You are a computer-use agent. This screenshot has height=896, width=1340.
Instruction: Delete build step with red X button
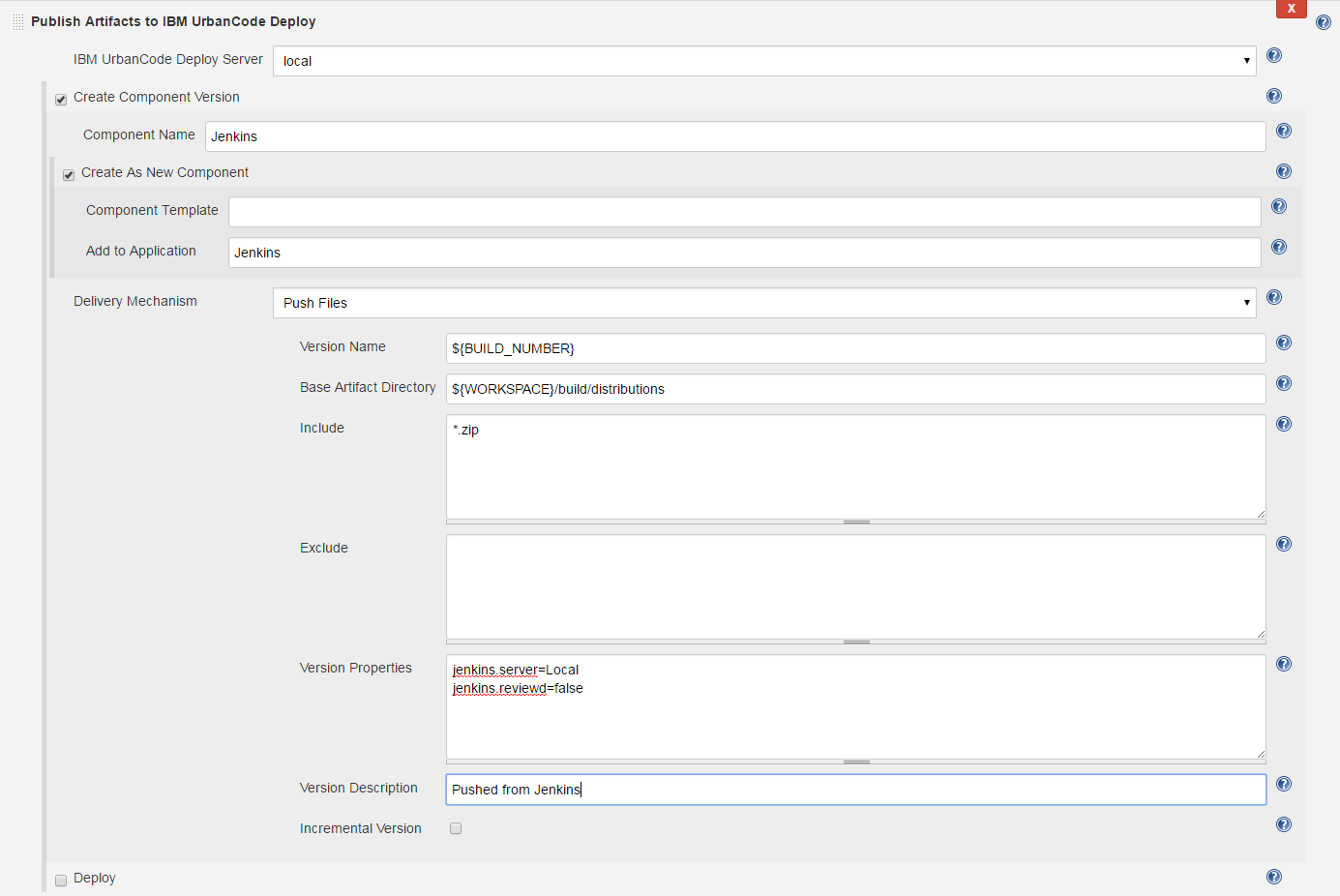point(1291,9)
